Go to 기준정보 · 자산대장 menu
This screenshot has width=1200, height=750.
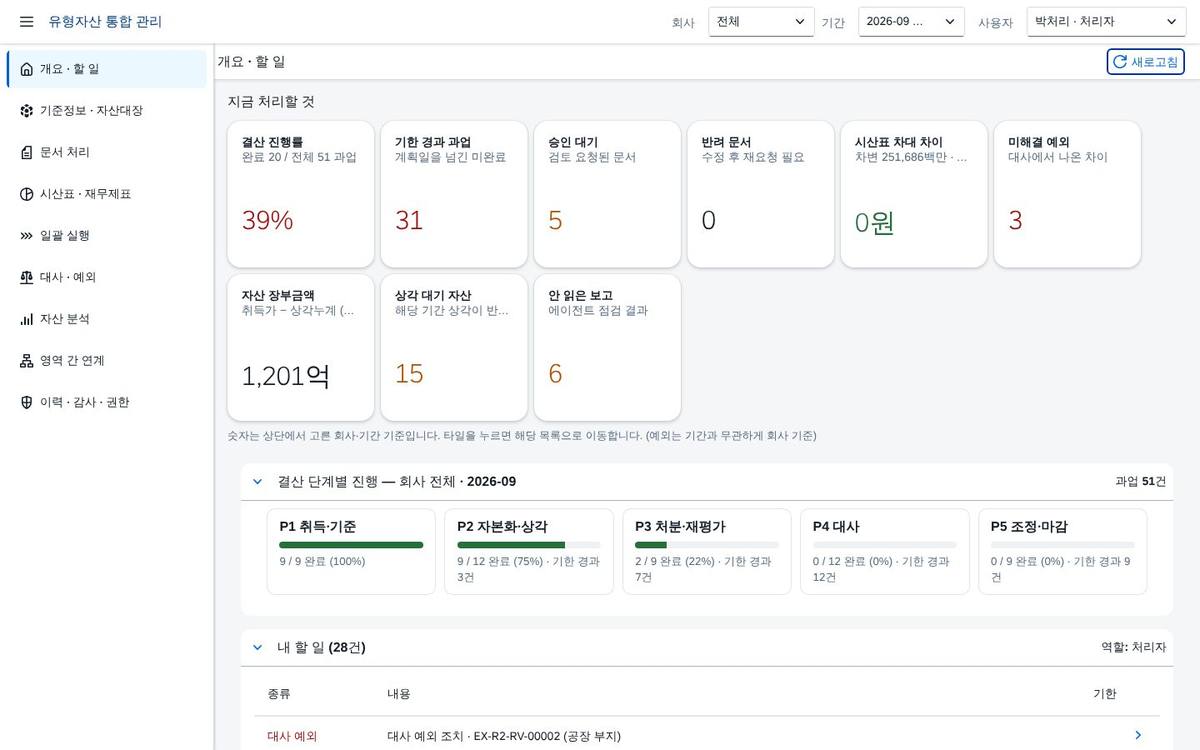[107, 111]
